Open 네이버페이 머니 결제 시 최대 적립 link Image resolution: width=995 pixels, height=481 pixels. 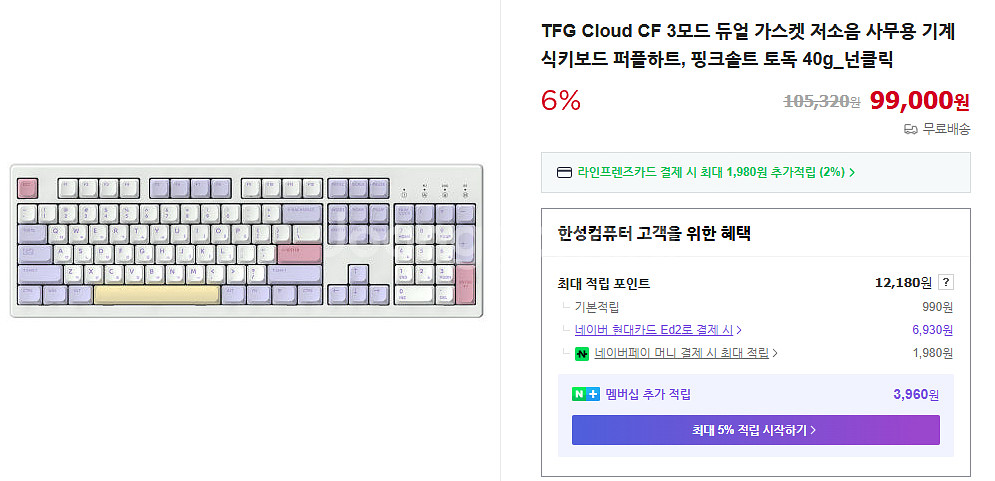[x=682, y=353]
